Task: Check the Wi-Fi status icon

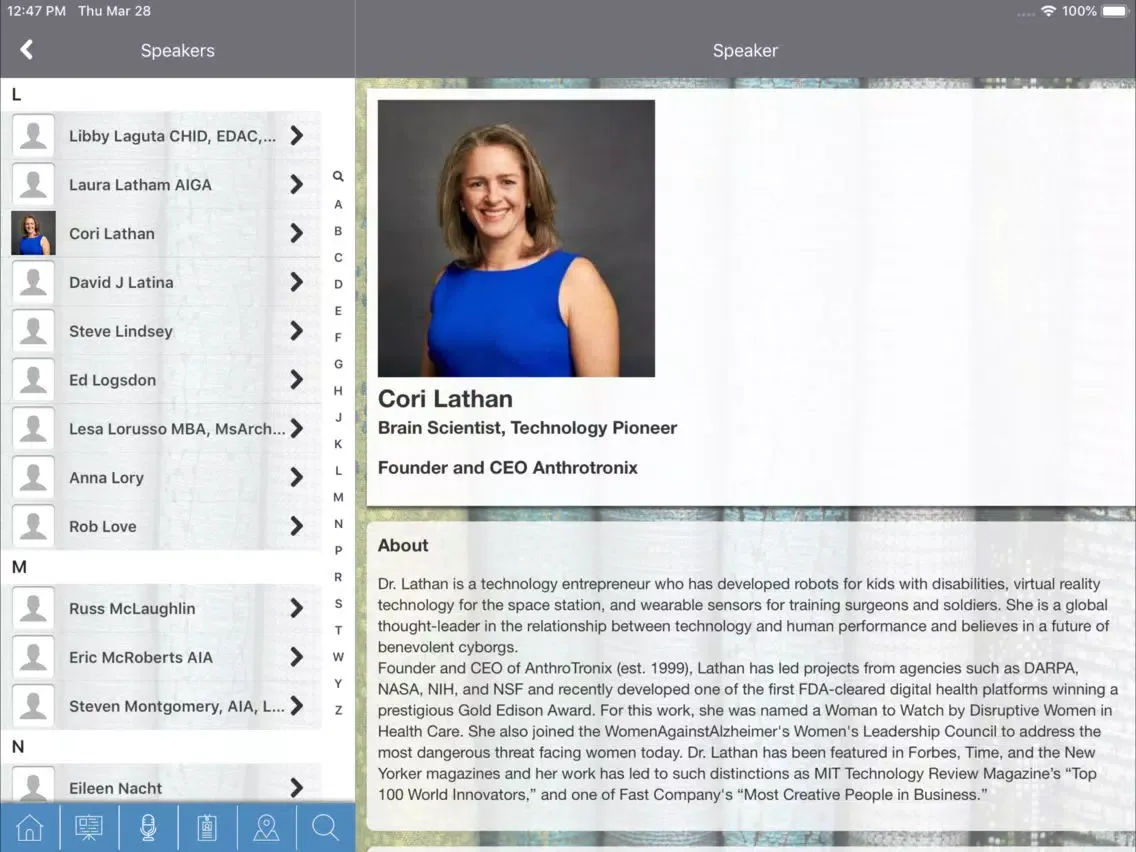Action: click(x=1048, y=11)
